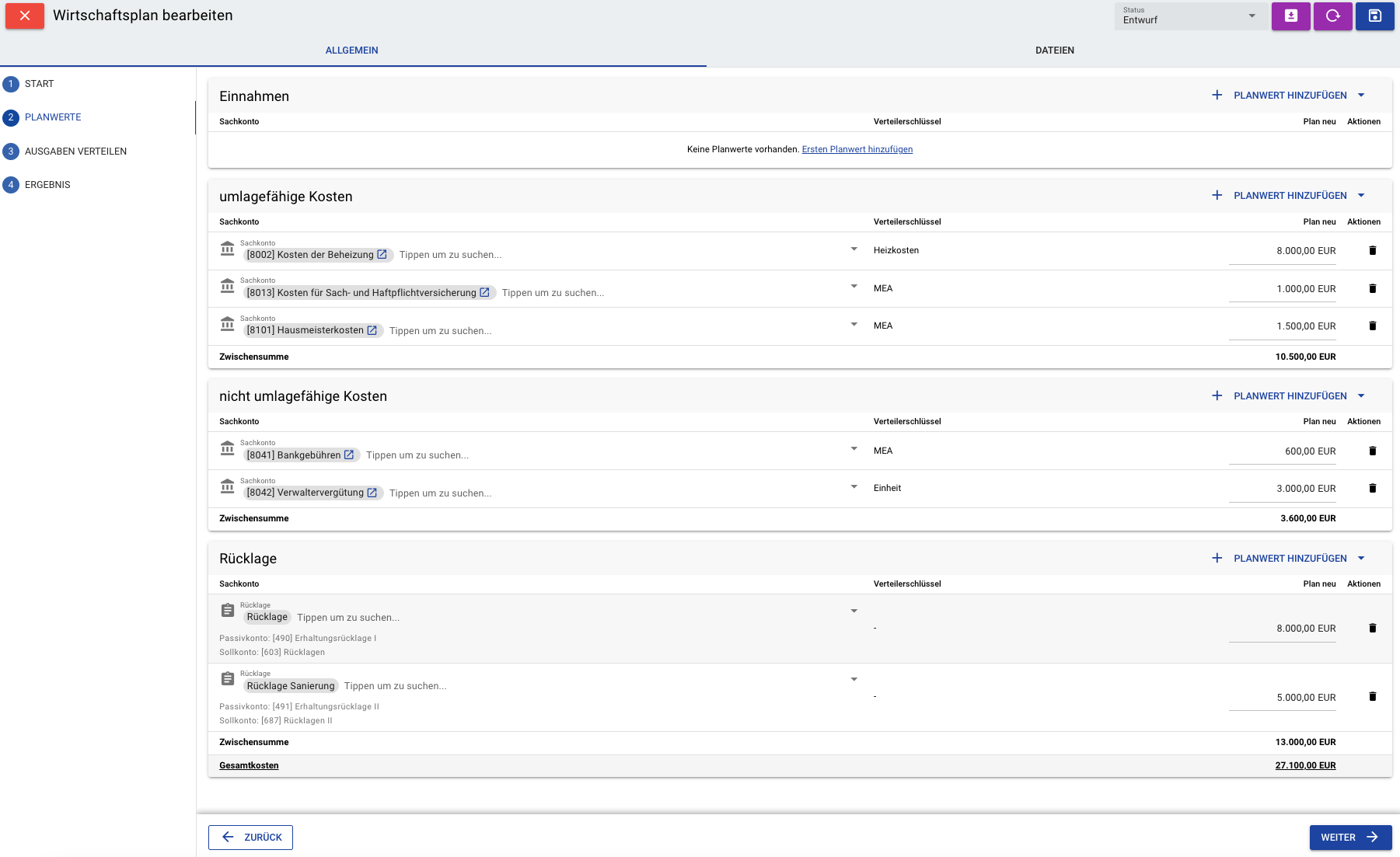1400x857 pixels.
Task: Edit the 1.500,00 EUR Hausmeisterkosten value
Action: point(1282,326)
